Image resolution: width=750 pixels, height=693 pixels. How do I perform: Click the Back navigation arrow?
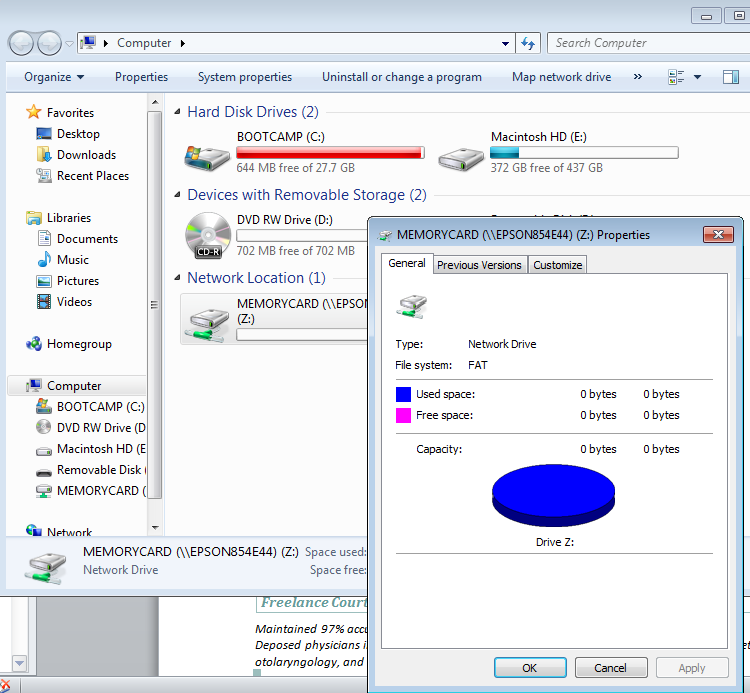click(21, 44)
